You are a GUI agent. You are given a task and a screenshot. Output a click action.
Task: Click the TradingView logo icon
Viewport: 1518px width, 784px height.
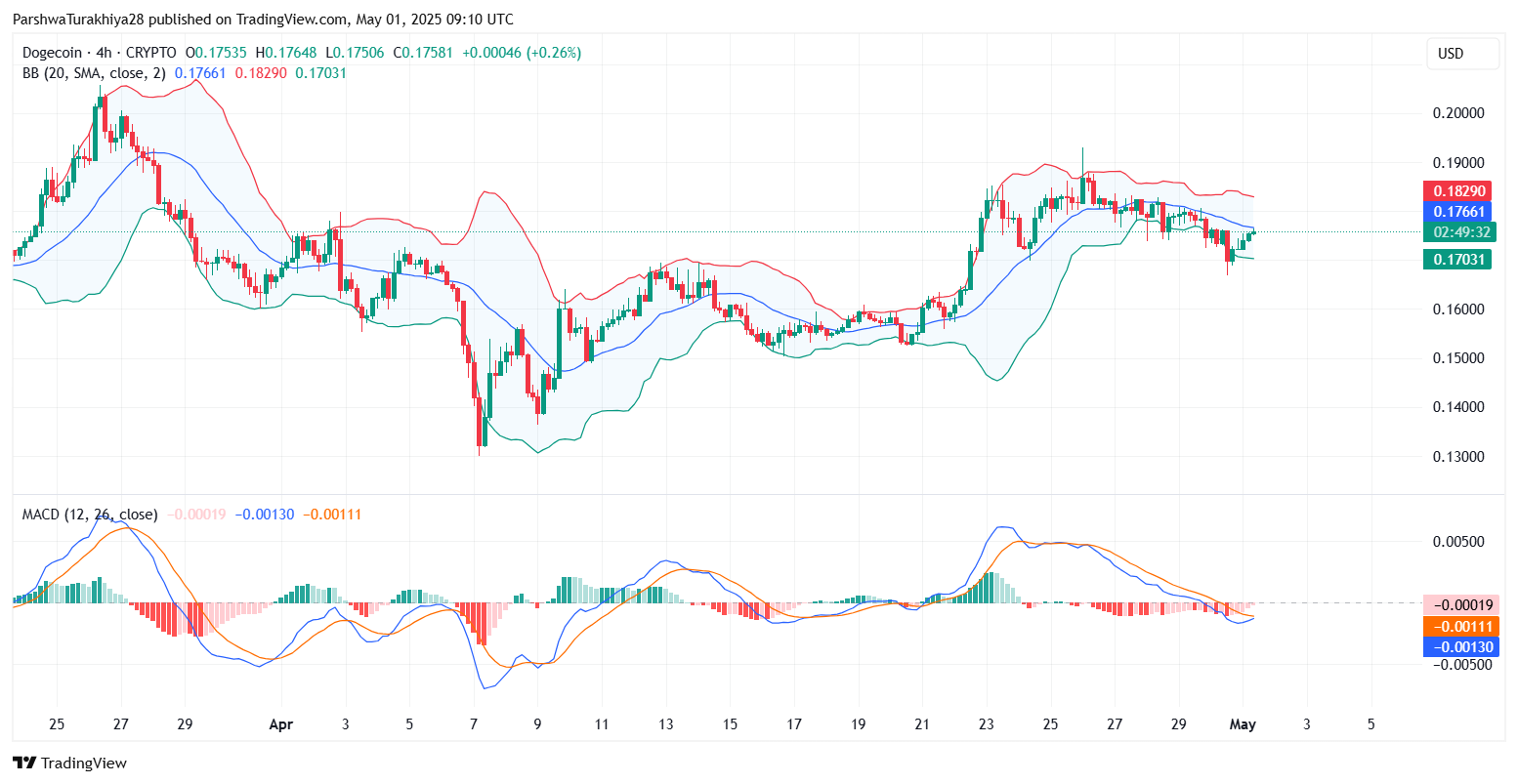(23, 763)
